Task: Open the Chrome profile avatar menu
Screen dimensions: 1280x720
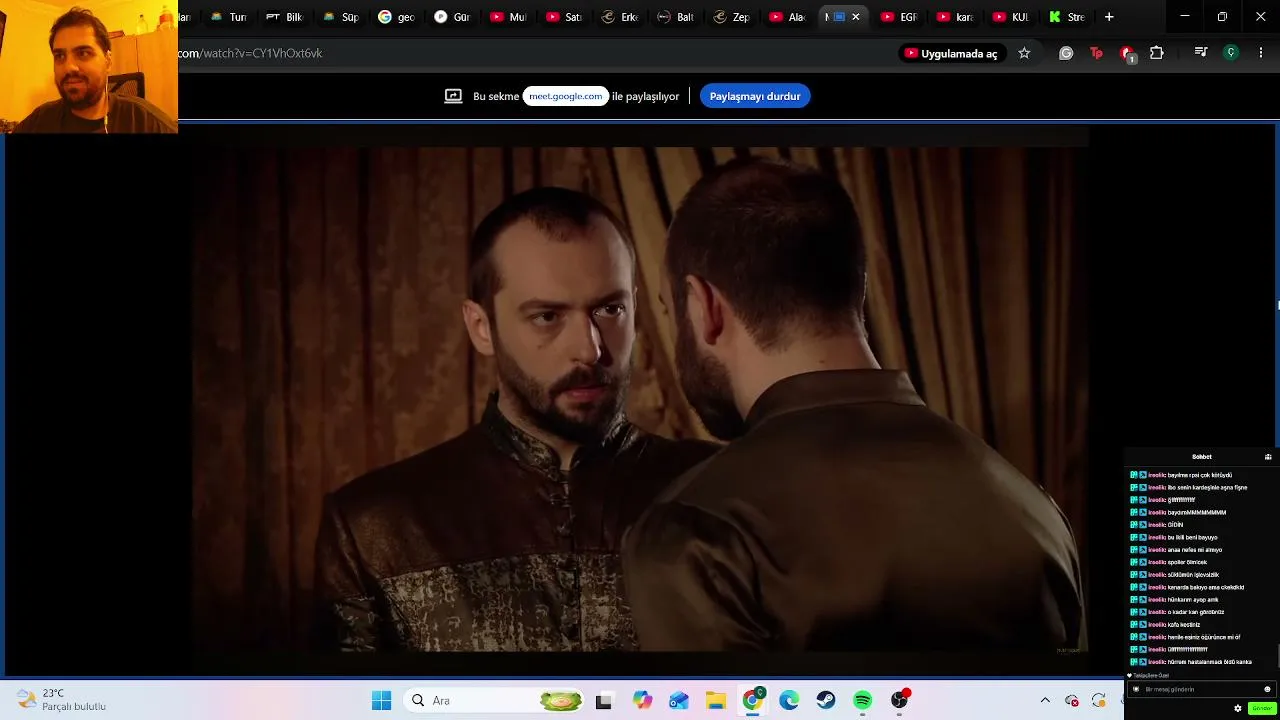Action: 1231,53
